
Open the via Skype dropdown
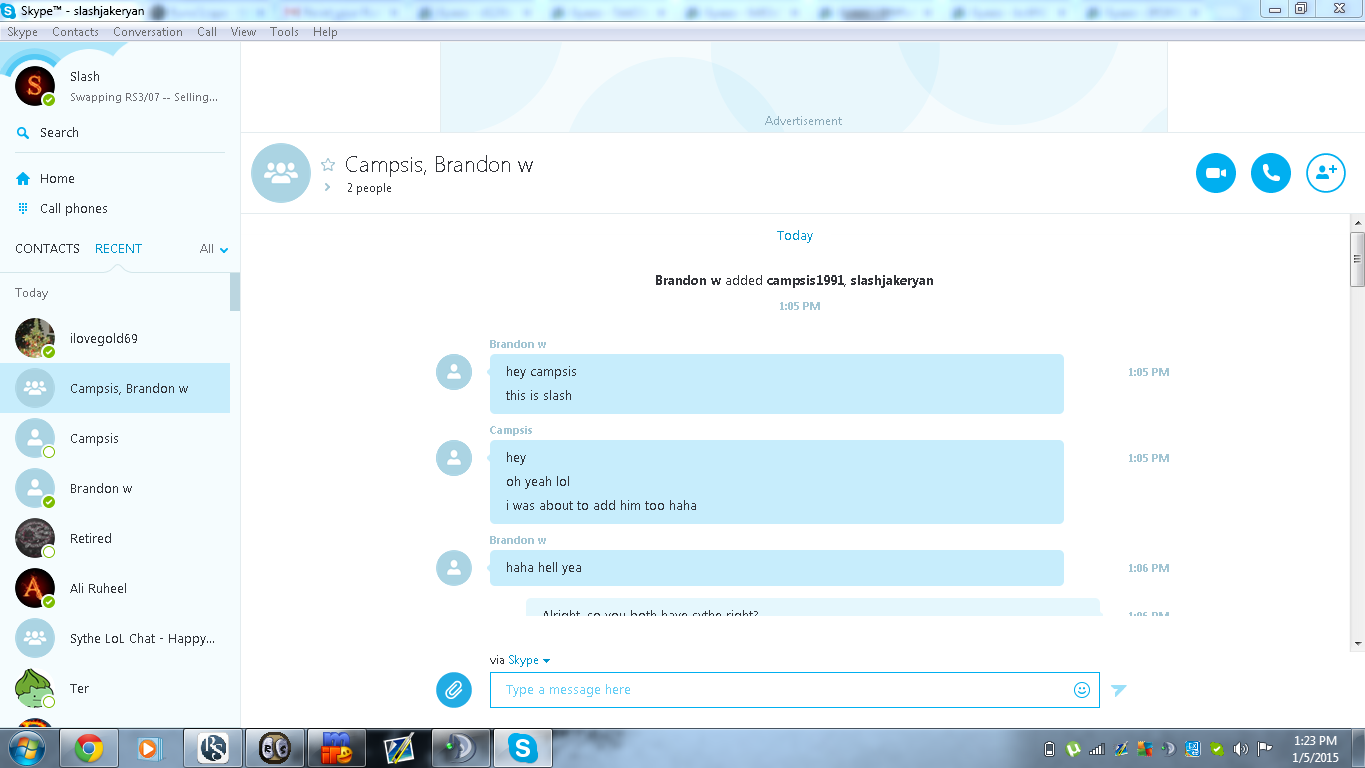point(529,660)
